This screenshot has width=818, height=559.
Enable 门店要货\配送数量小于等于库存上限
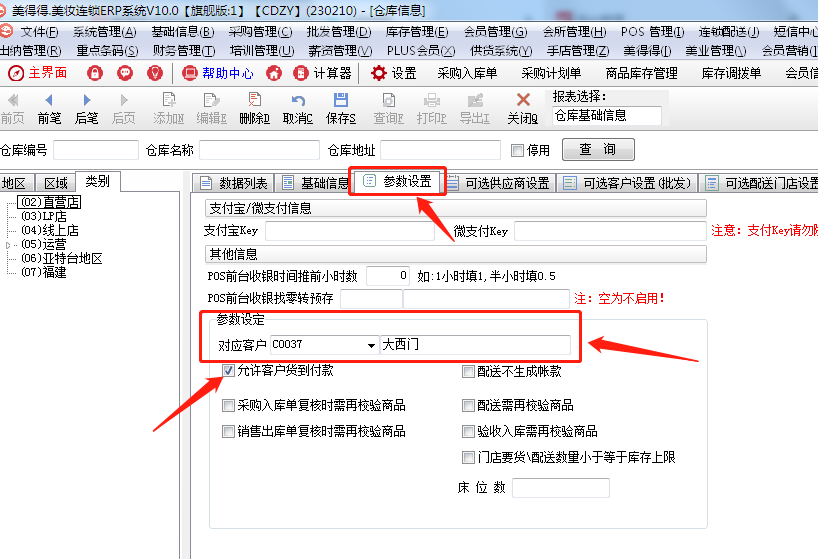click(468, 457)
